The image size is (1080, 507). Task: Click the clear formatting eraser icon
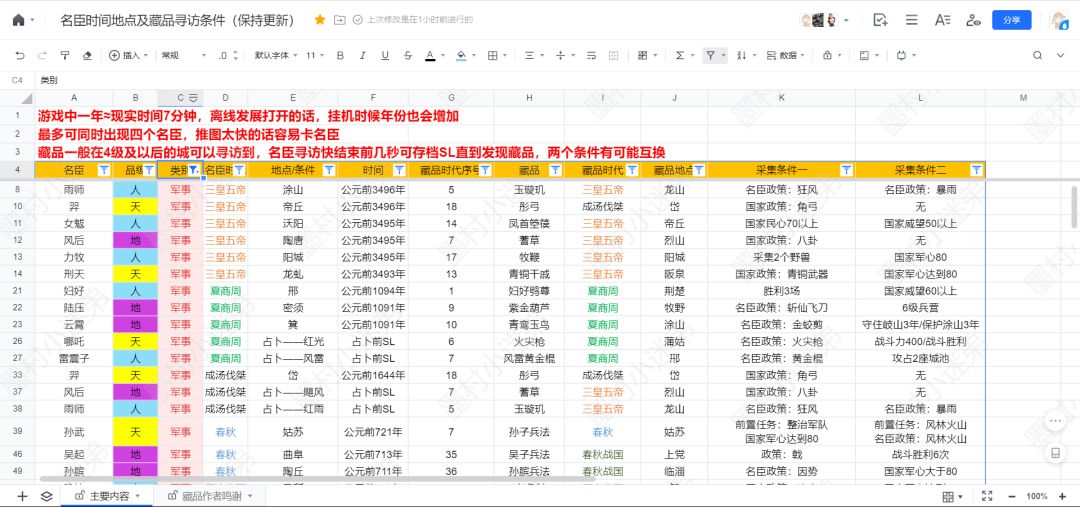(x=87, y=56)
